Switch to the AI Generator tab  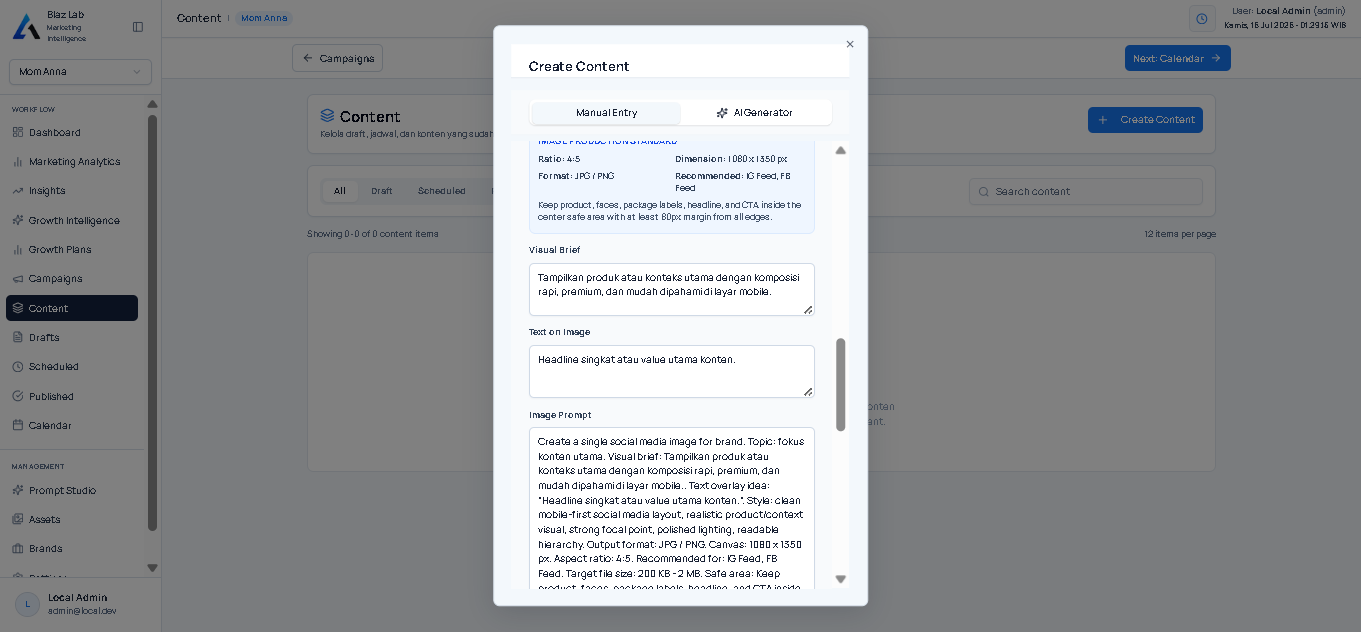(x=756, y=113)
